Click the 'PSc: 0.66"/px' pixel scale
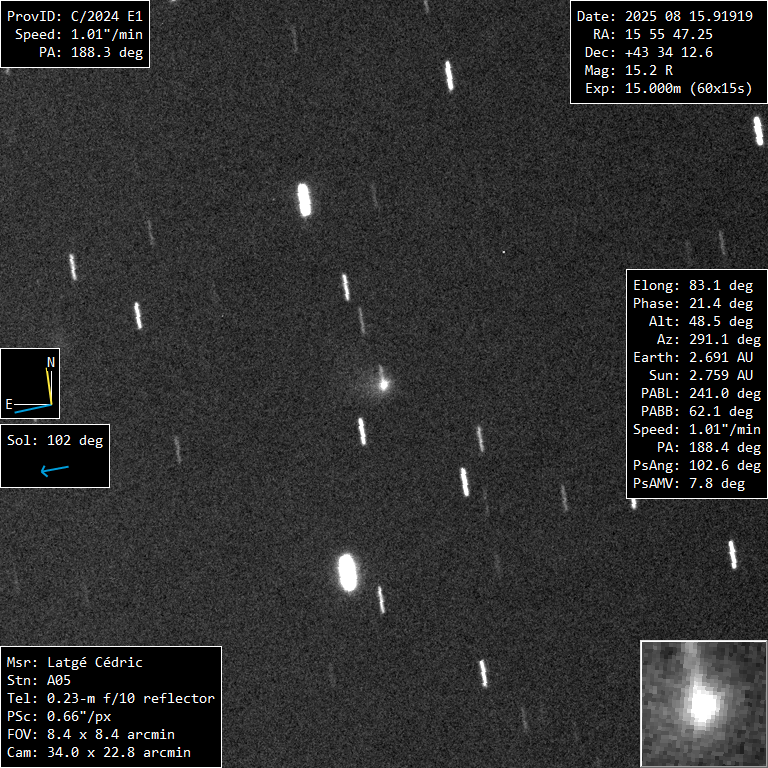The width and height of the screenshot is (768, 768). (59, 717)
